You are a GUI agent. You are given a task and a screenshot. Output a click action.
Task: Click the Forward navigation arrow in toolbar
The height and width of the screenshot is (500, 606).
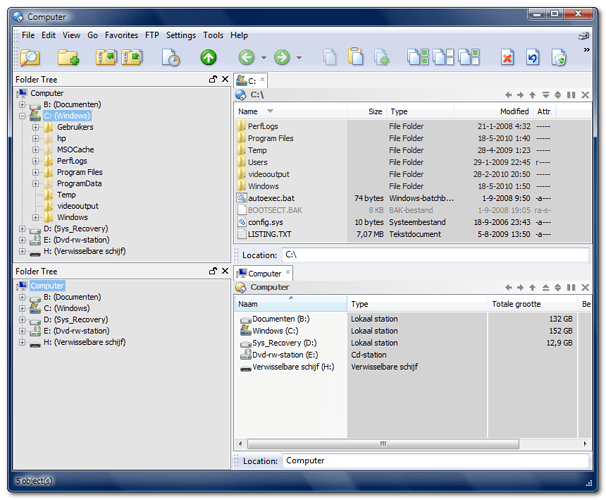click(x=281, y=58)
